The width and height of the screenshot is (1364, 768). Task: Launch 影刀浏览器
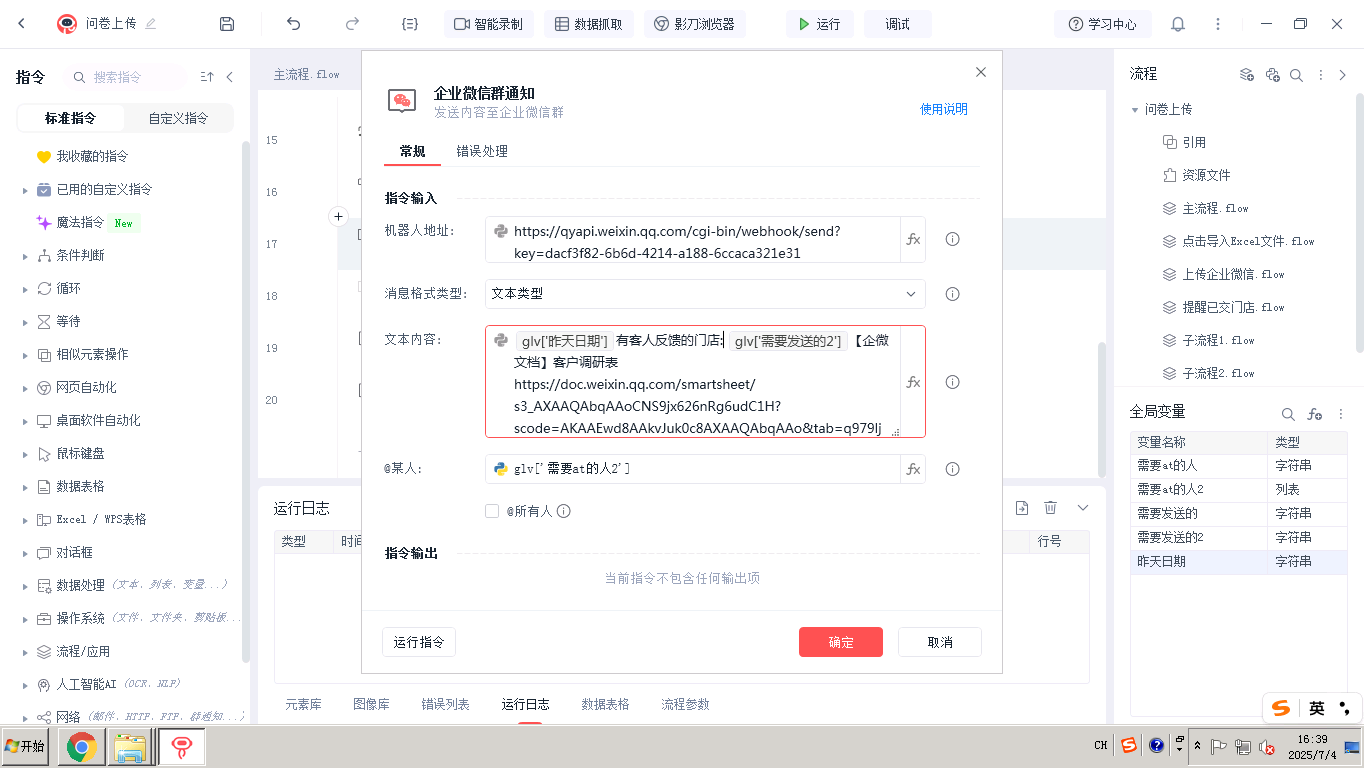point(694,24)
